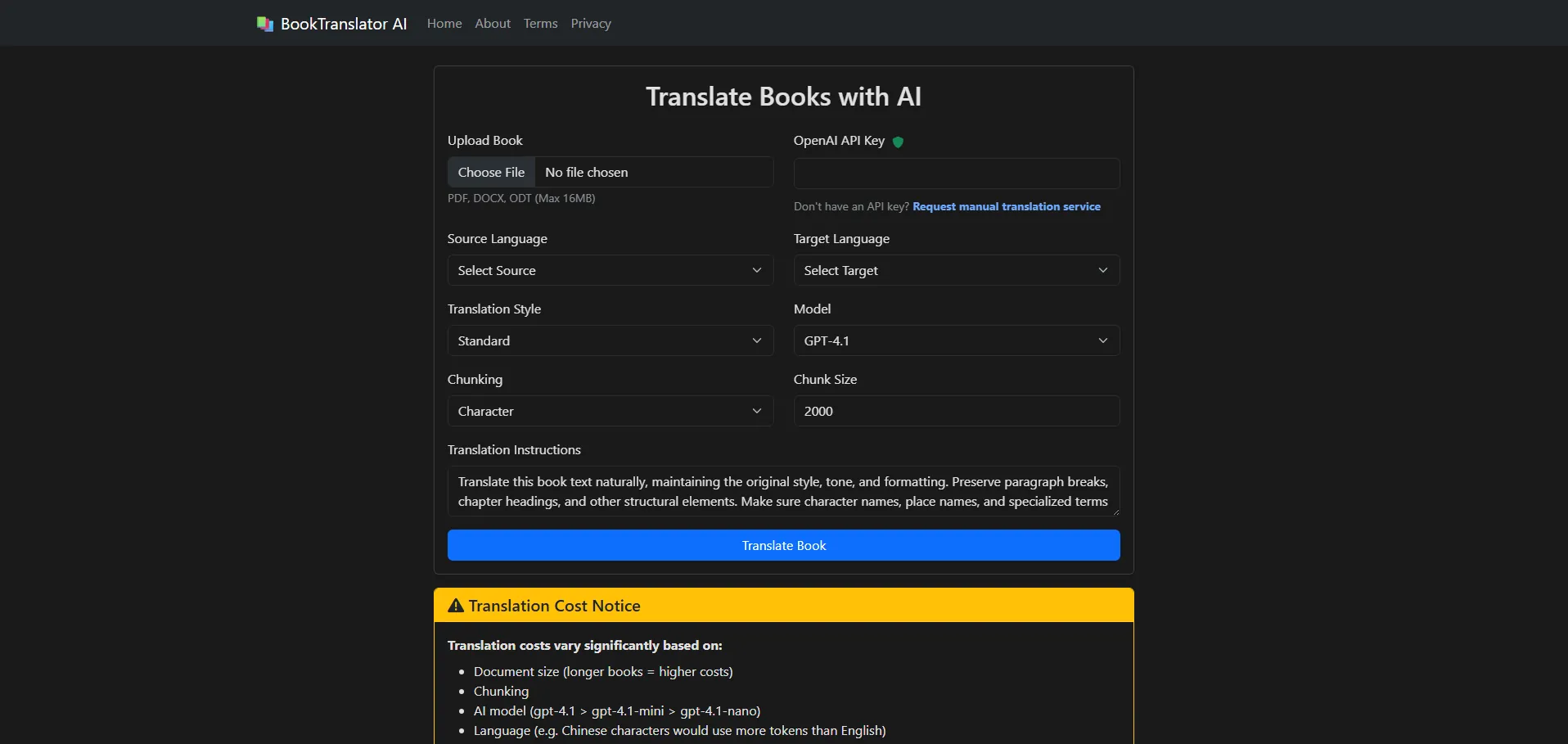1568x744 pixels.
Task: Open the Source Language dropdown
Action: 610,270
